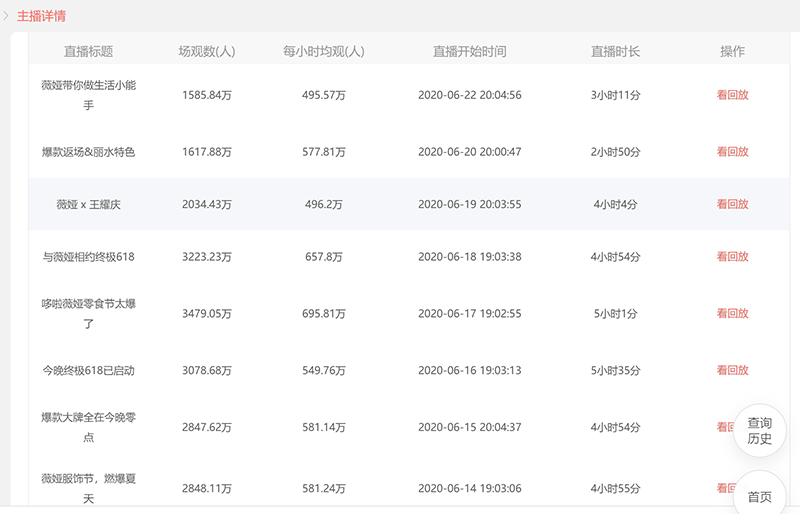Click the 主播详情 section title
This screenshot has height=514, width=800.
(41, 16)
